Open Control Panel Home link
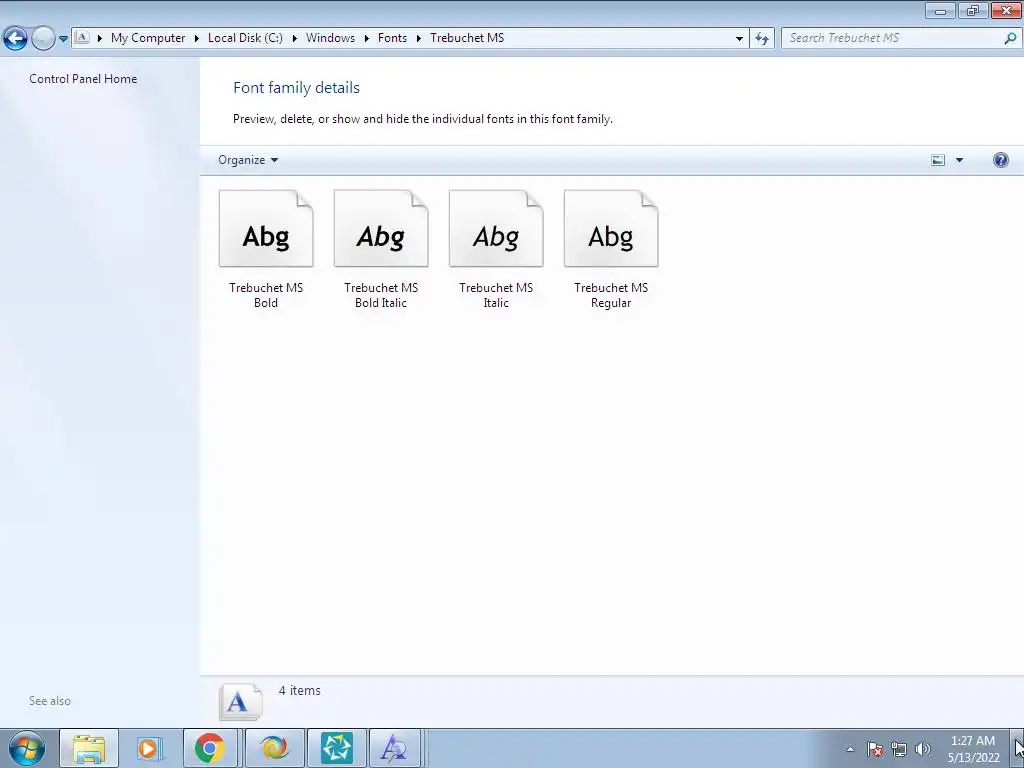Image resolution: width=1024 pixels, height=768 pixels. (x=83, y=78)
